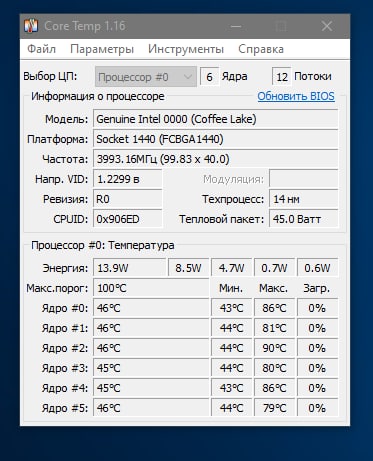Open the Инструменты menu
Screen dimensions: 373x461
[x=186, y=49]
